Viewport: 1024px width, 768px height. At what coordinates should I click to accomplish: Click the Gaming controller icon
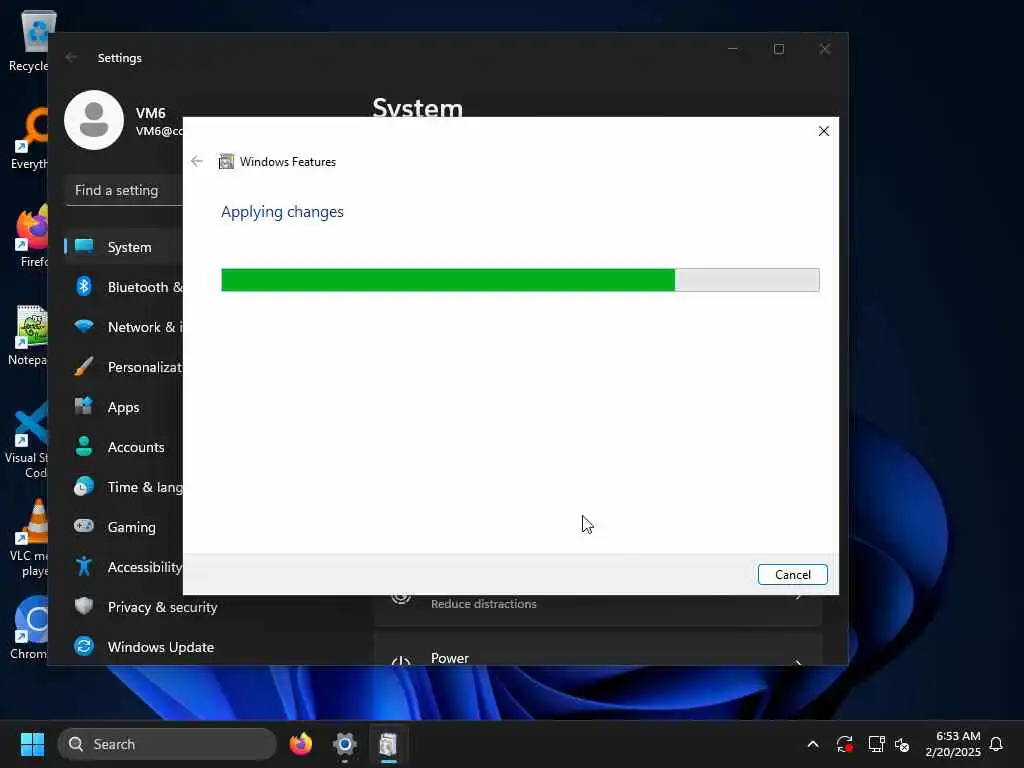pos(84,526)
